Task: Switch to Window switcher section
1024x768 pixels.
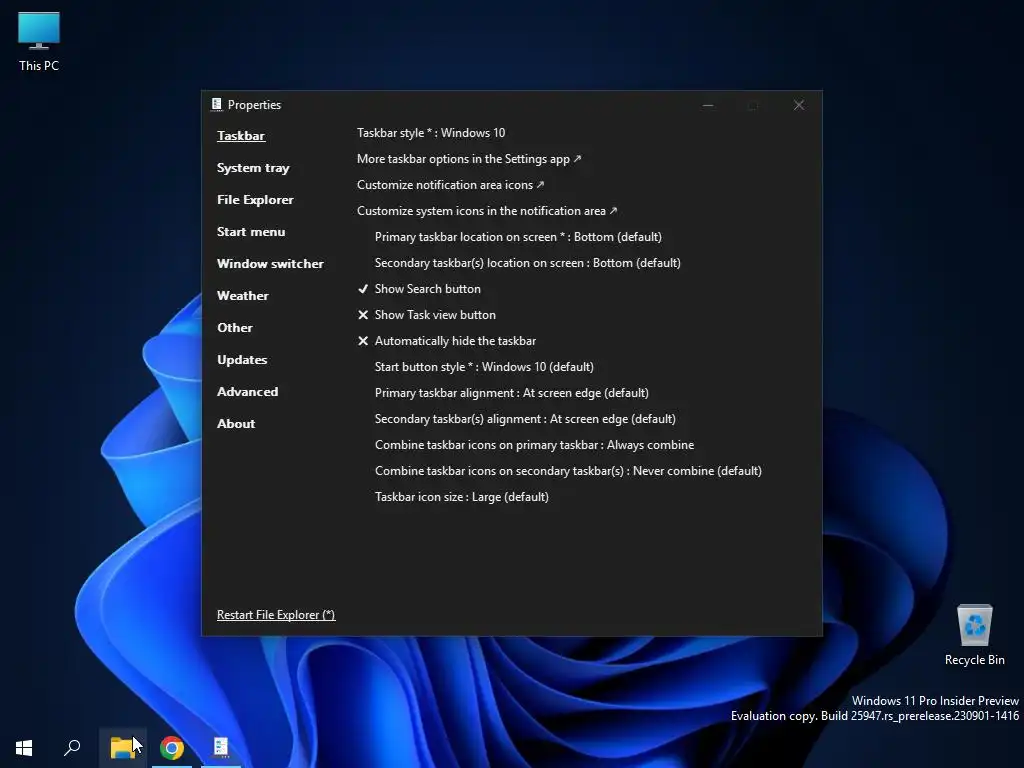Action: click(x=270, y=264)
